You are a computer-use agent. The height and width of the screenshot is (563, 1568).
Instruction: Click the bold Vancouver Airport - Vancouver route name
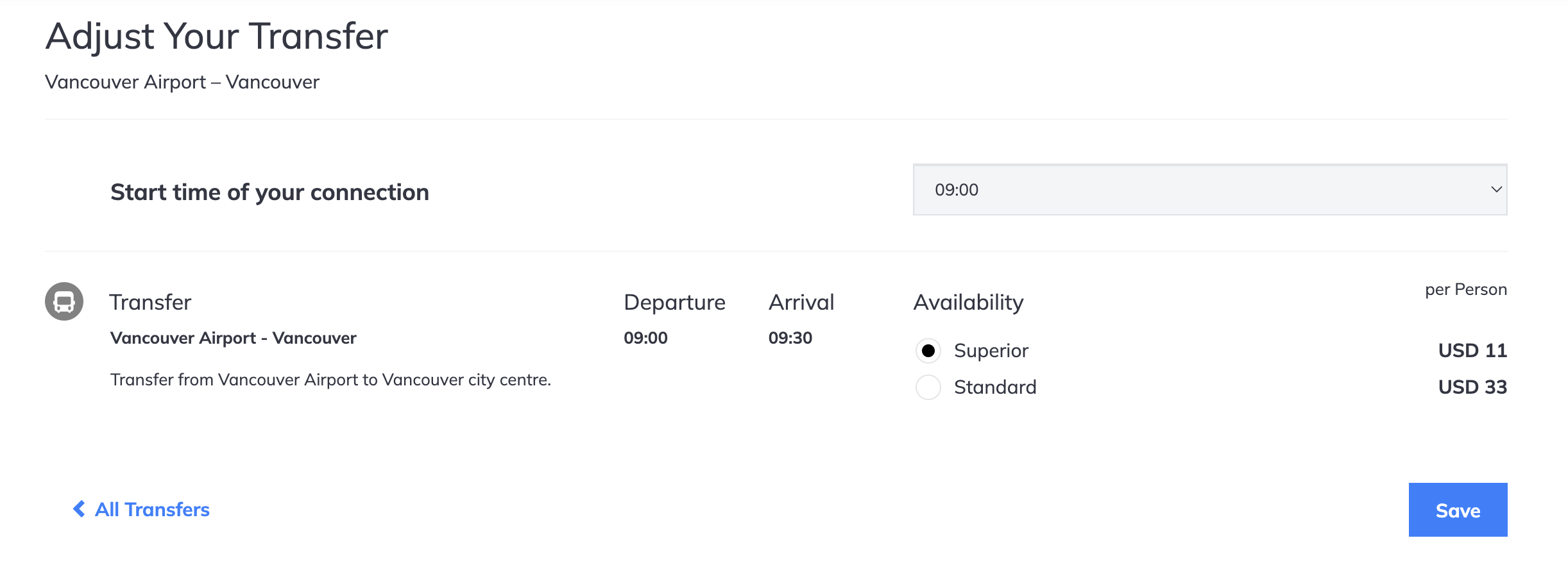234,338
